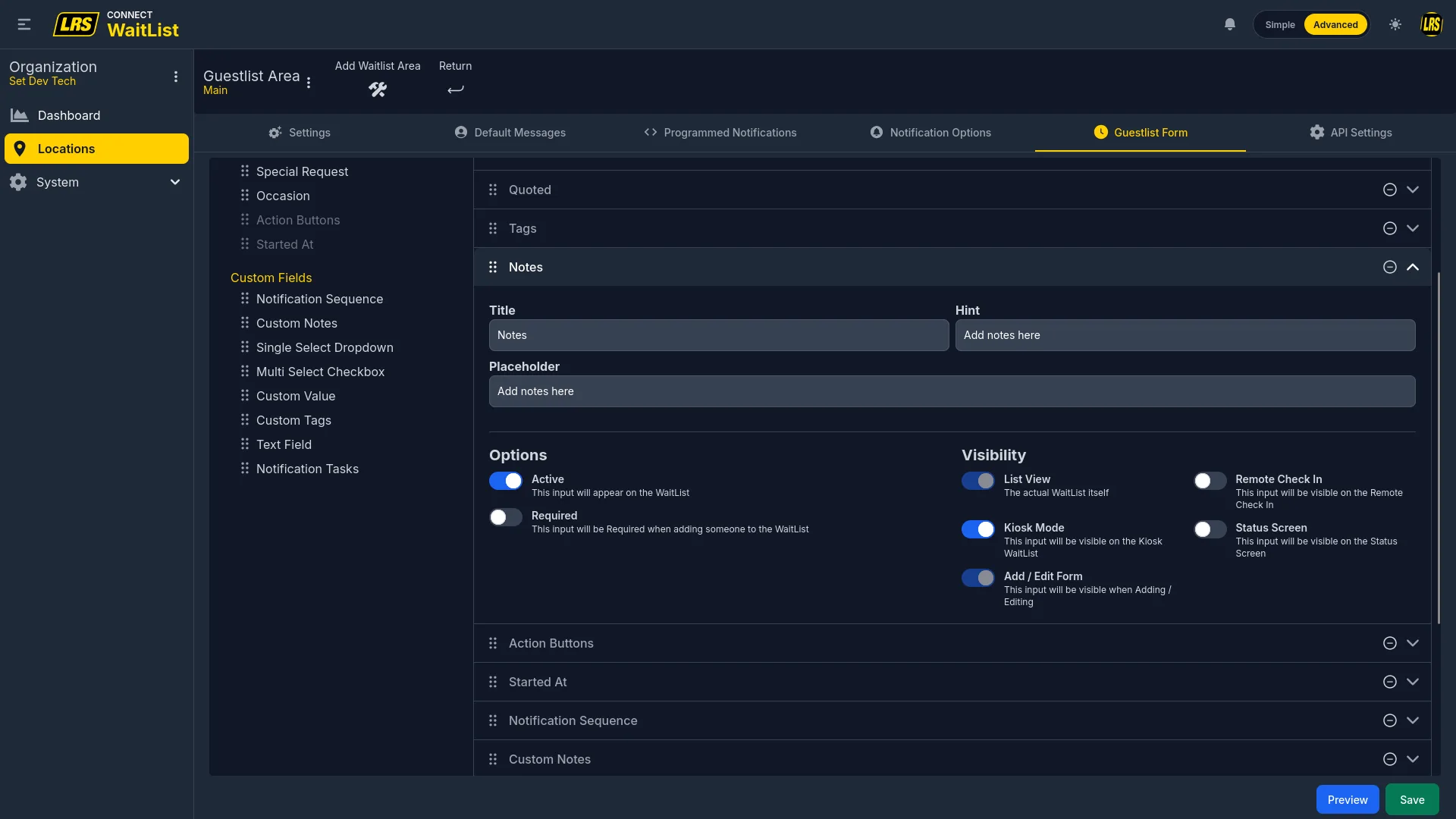1456x819 pixels.
Task: Remove the Quoted field using minus icon
Action: (x=1389, y=190)
